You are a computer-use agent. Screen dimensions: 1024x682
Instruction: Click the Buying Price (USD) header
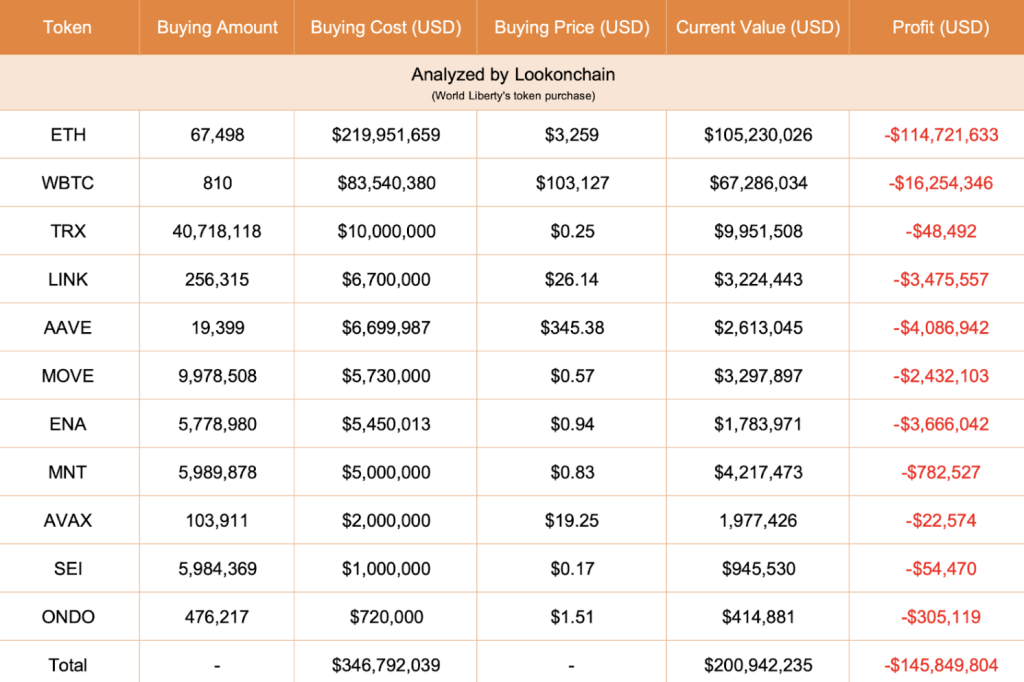(571, 27)
